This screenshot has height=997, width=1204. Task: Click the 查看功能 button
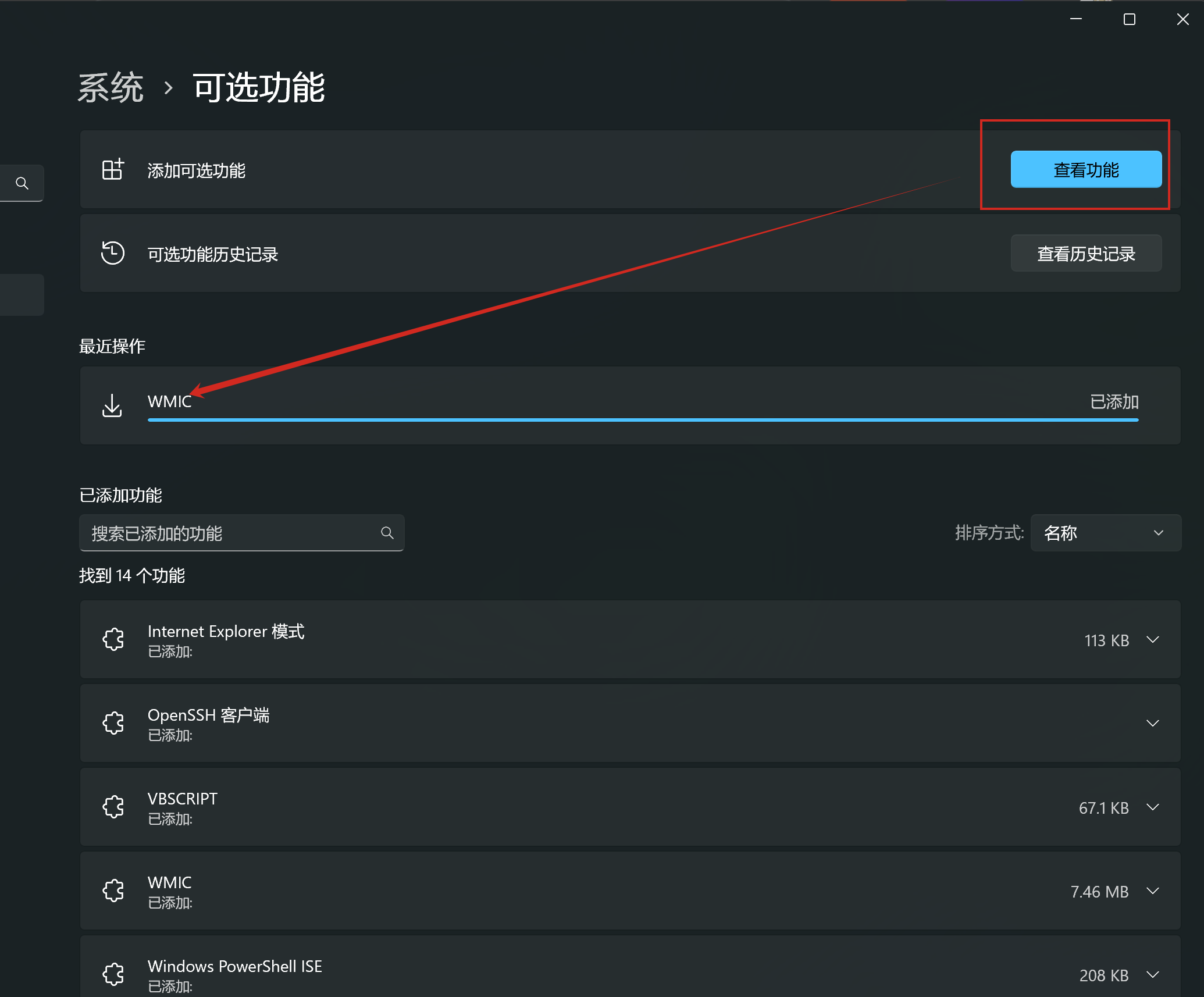tap(1085, 169)
